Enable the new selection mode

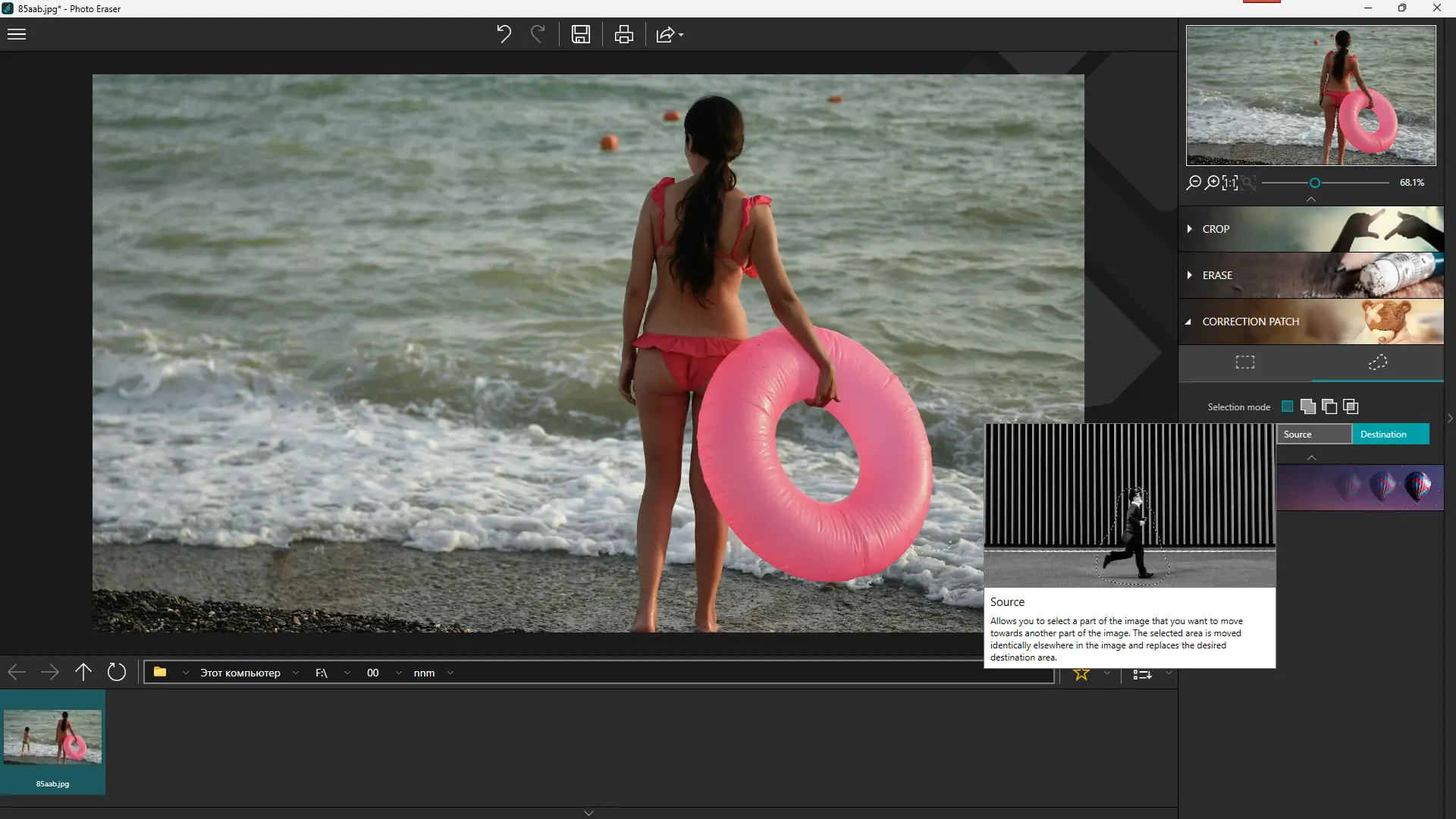[x=1287, y=406]
